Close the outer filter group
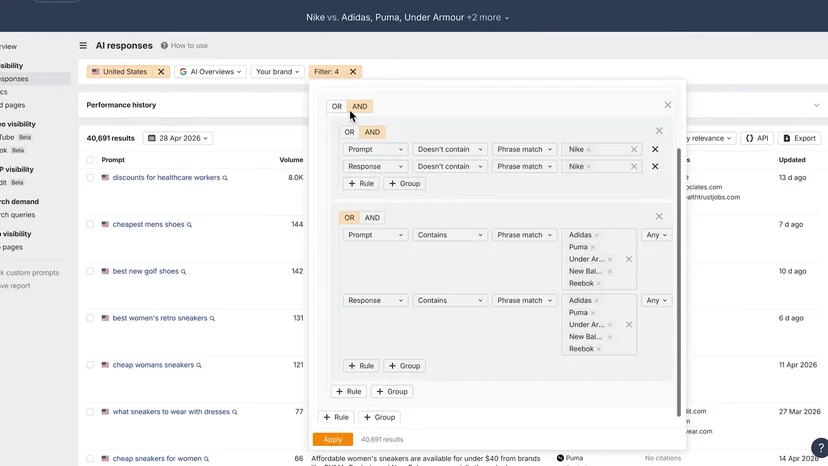The width and height of the screenshot is (828, 466). click(x=667, y=105)
